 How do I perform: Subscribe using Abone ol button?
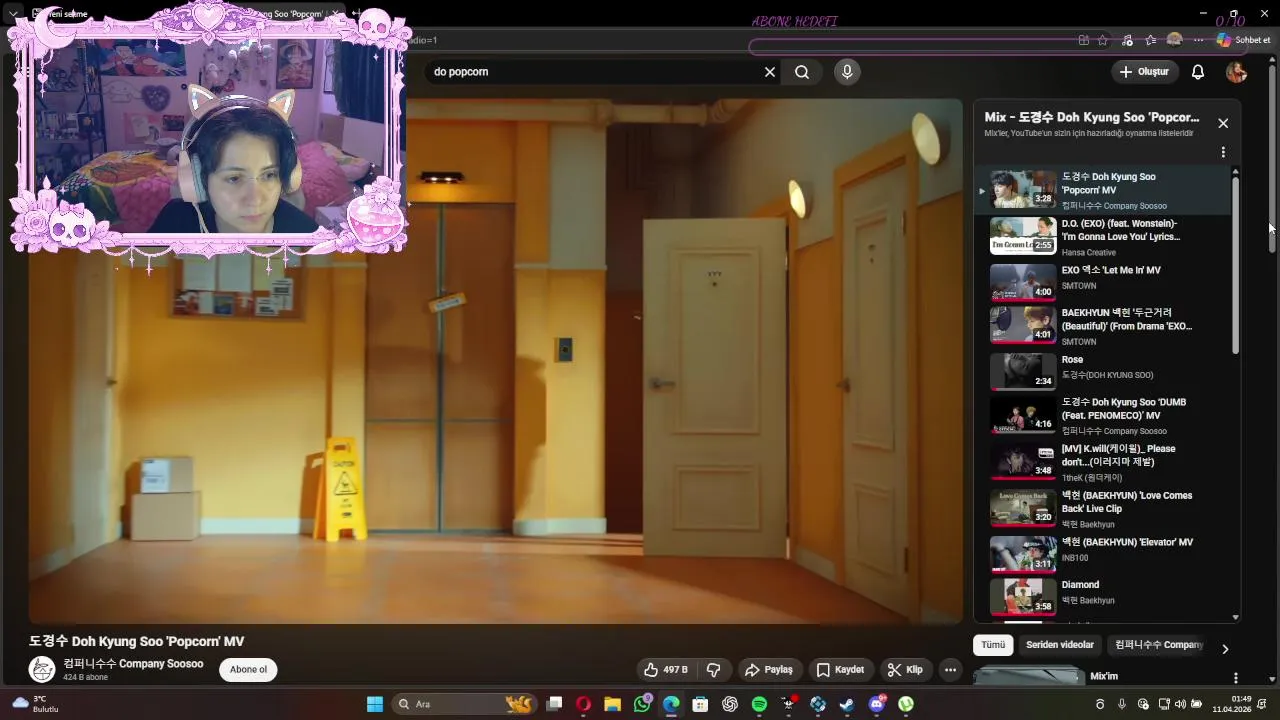point(248,670)
